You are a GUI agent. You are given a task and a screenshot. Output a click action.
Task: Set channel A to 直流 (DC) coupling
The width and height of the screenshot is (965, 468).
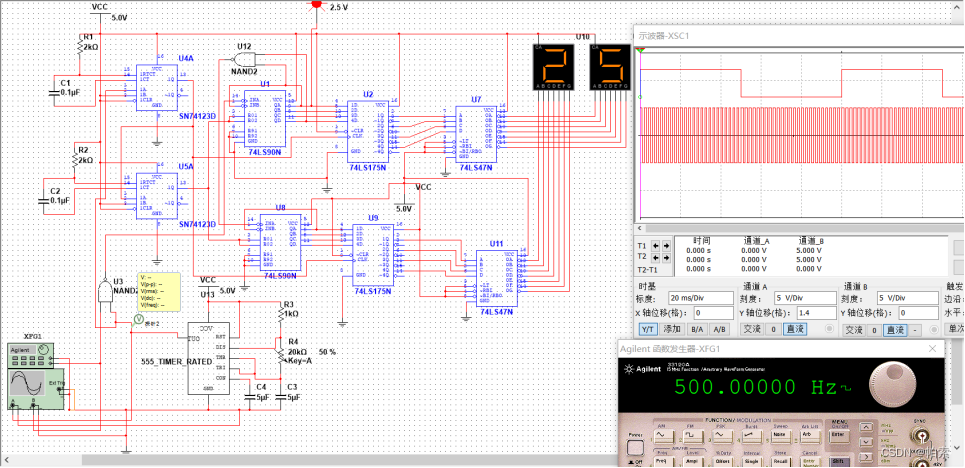795,329
